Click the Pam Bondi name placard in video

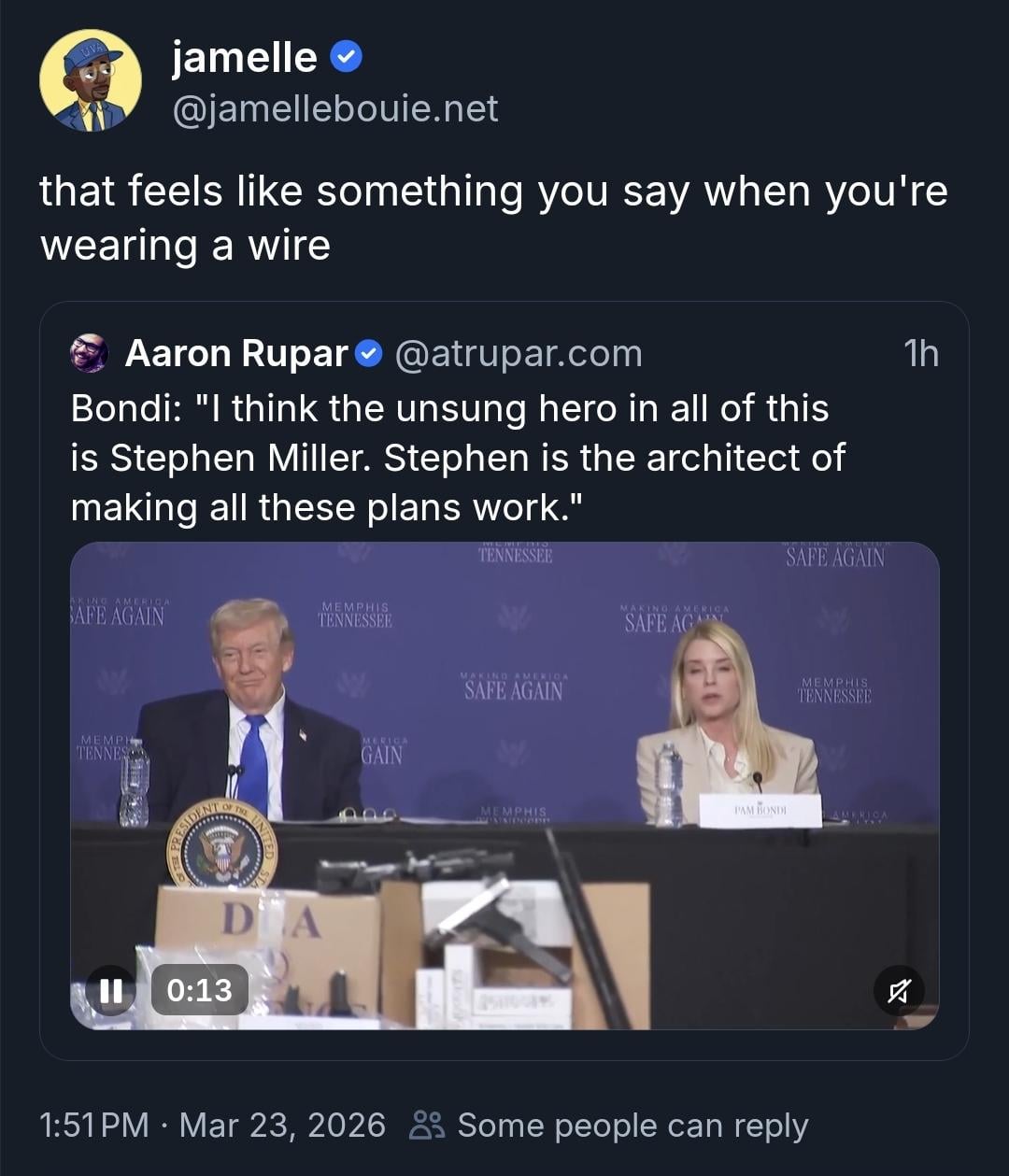pyautogui.click(x=761, y=811)
